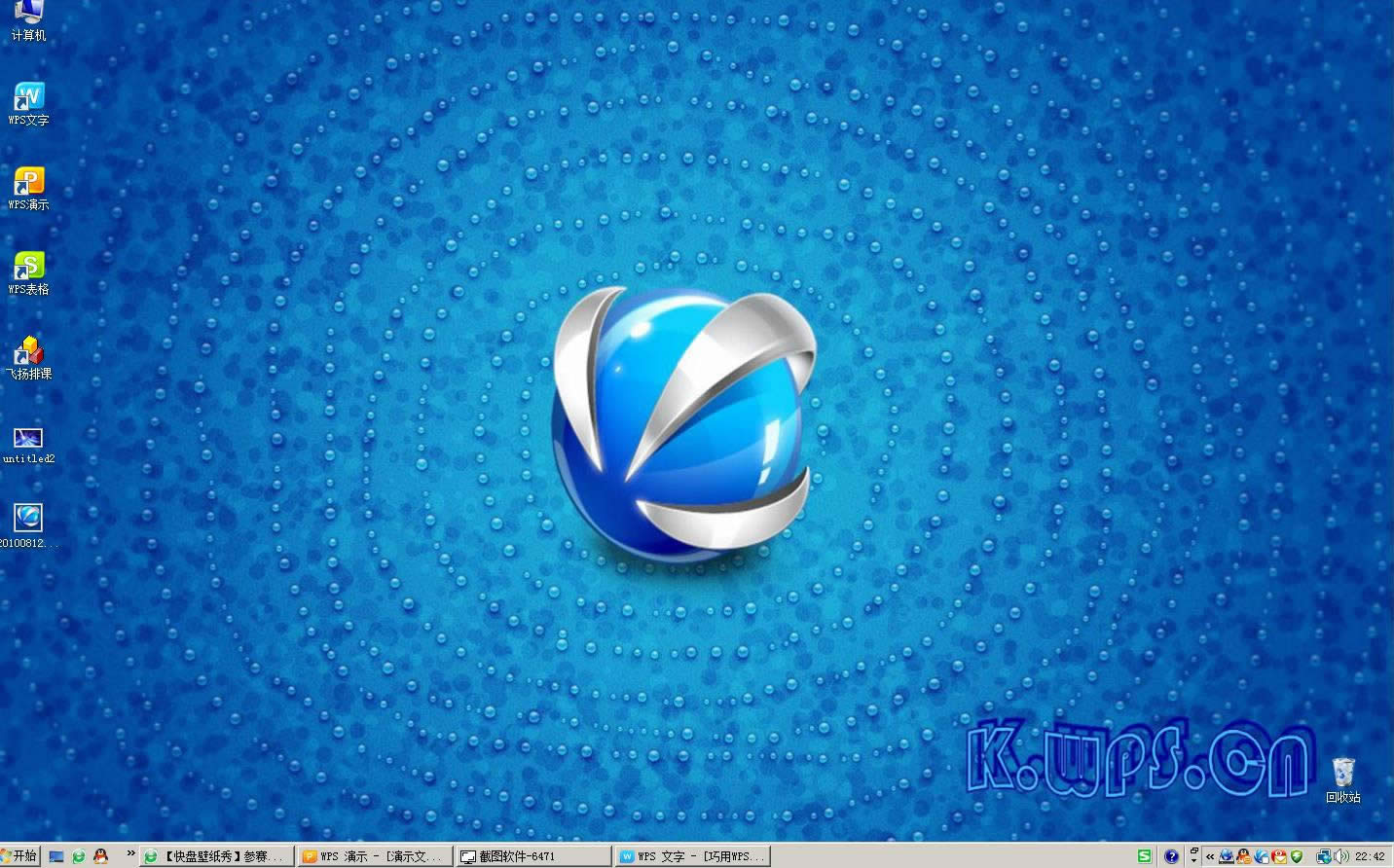Open the green browser quick launch icon
The image size is (1394, 868).
point(78,856)
